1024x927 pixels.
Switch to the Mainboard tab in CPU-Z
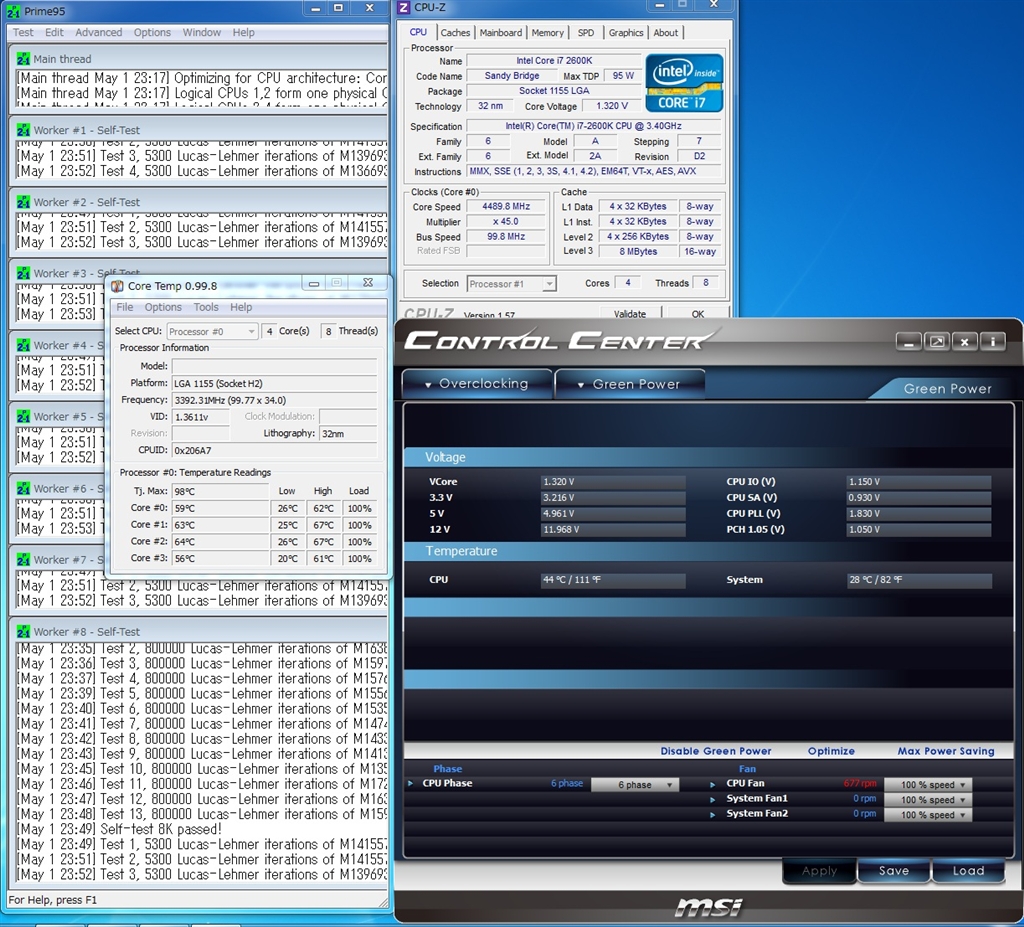[501, 33]
